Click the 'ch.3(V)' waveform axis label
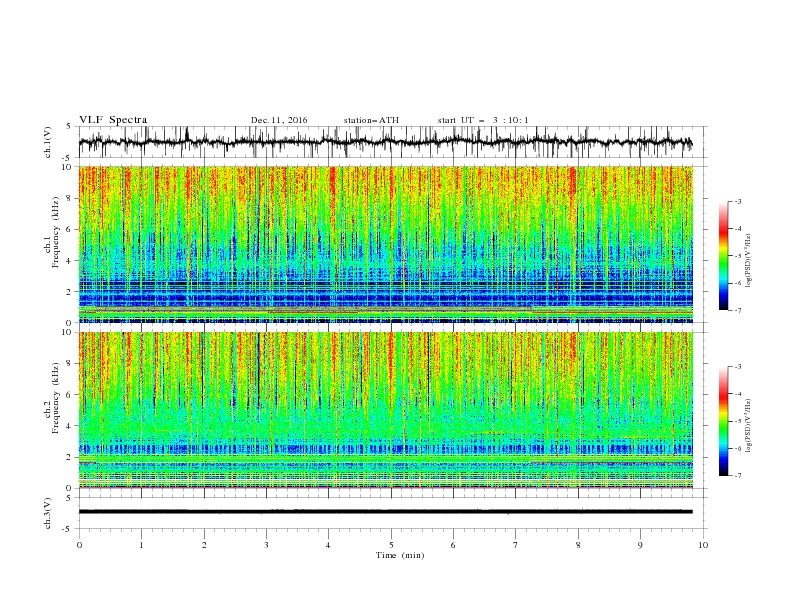792x612 pixels. click(x=48, y=513)
